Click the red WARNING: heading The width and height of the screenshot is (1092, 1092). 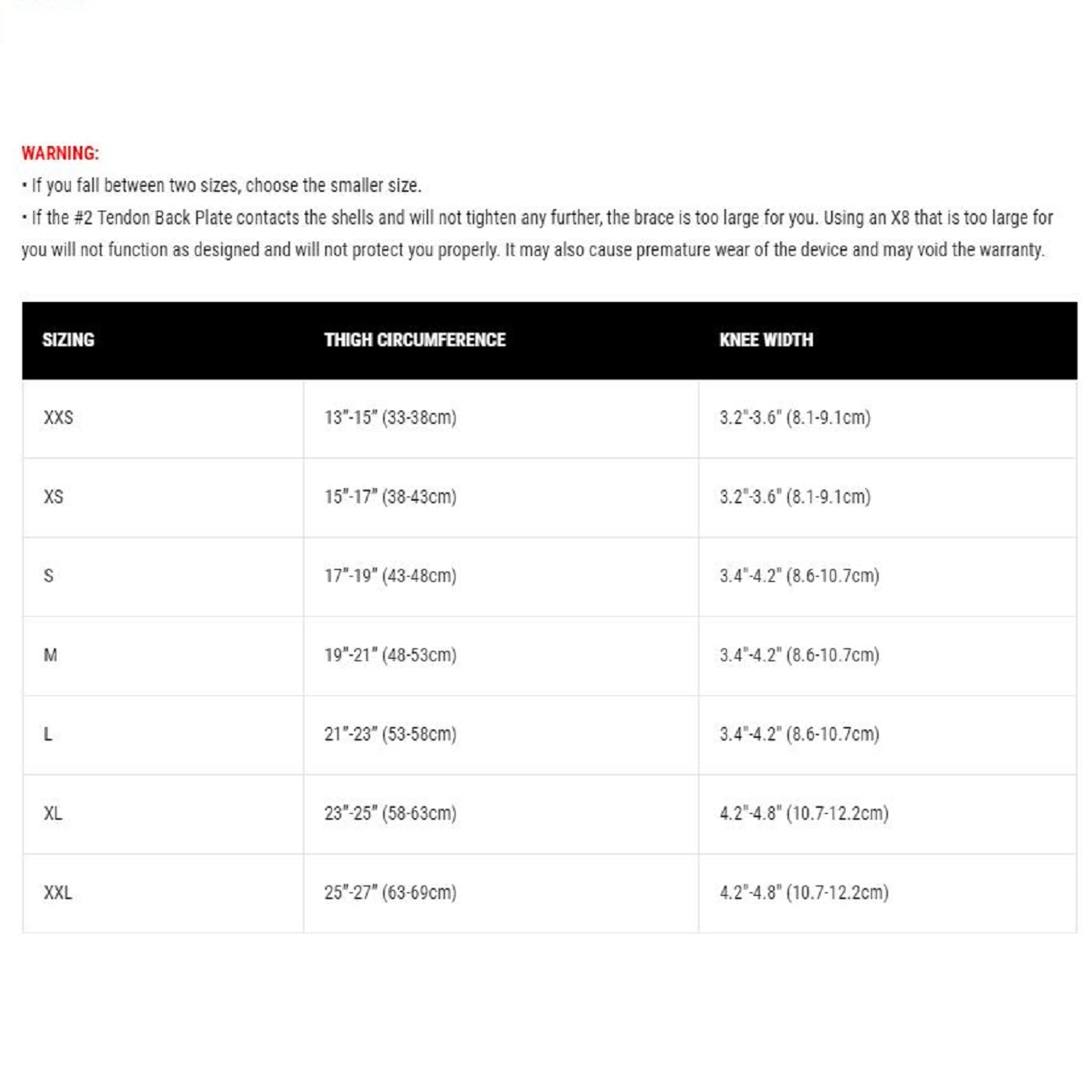(60, 154)
